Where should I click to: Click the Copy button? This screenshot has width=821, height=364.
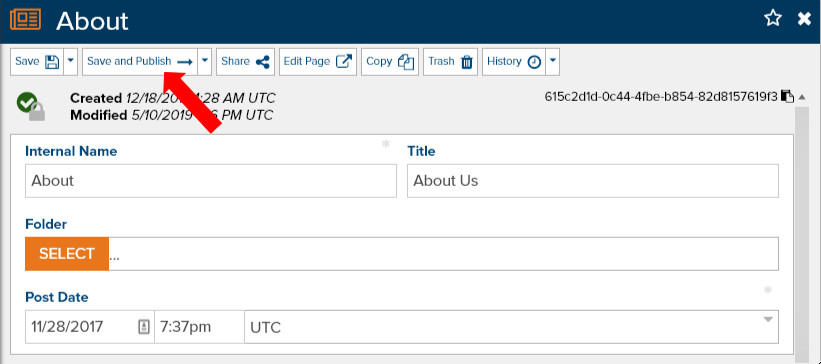[390, 62]
